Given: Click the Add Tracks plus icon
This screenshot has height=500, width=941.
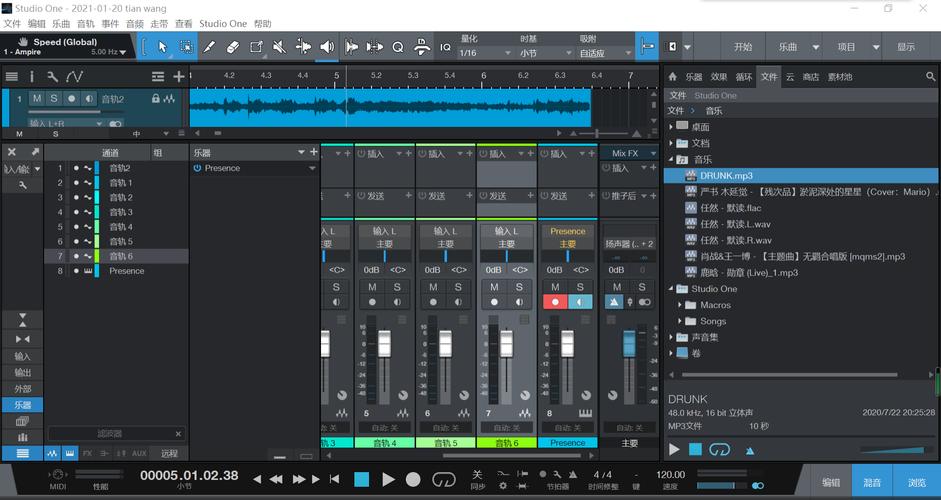Looking at the screenshot, I should tap(179, 76).
